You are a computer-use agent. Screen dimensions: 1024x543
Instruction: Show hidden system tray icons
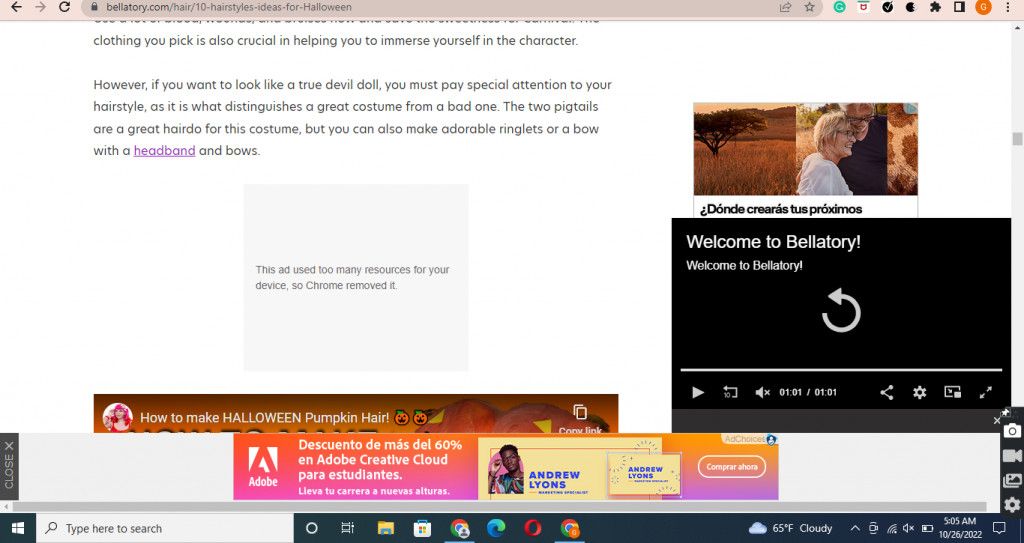click(x=854, y=528)
